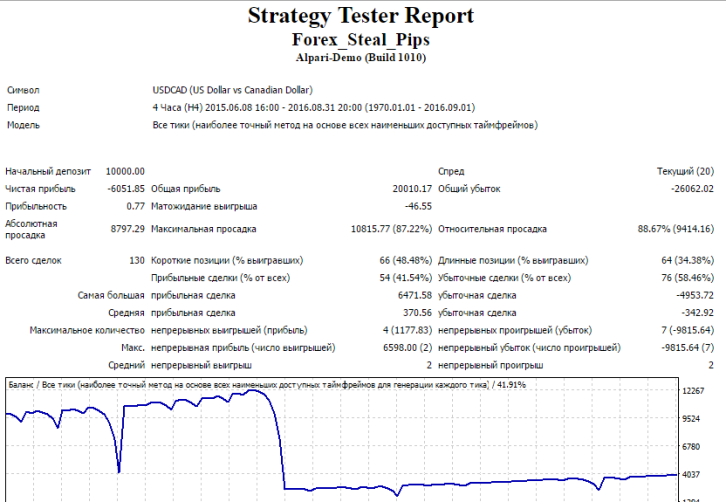The width and height of the screenshot is (726, 502).
Task: Select the initial deposit value 10000.00
Action: (125, 171)
